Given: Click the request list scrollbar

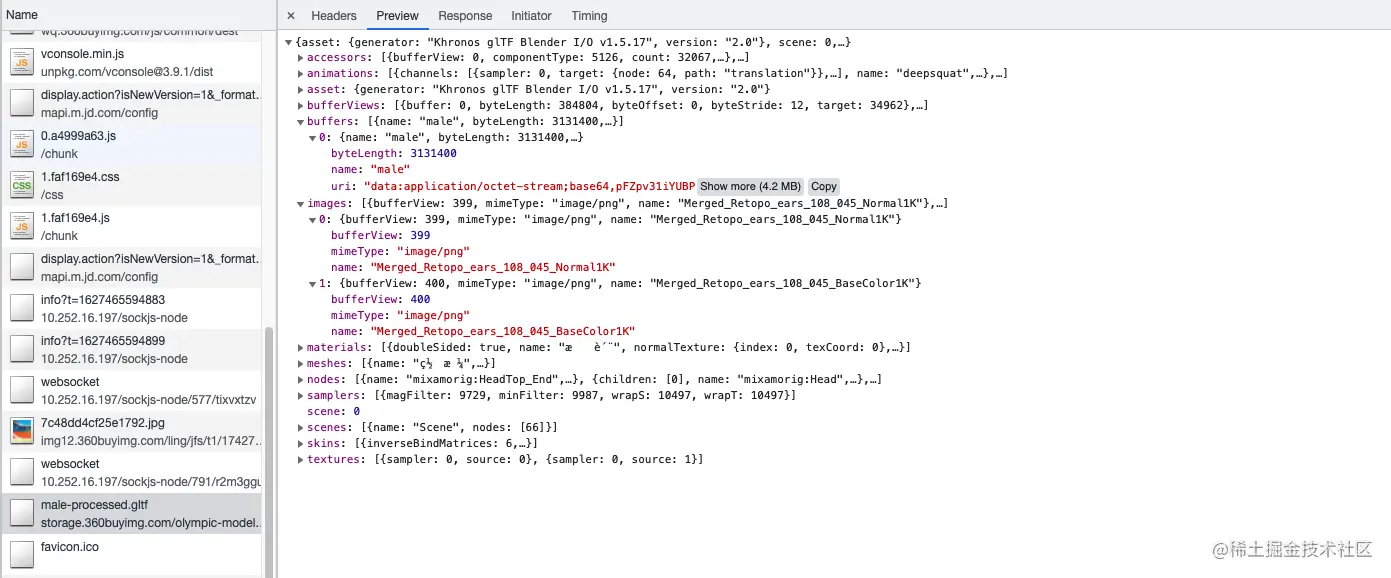Looking at the screenshot, I should (268, 450).
